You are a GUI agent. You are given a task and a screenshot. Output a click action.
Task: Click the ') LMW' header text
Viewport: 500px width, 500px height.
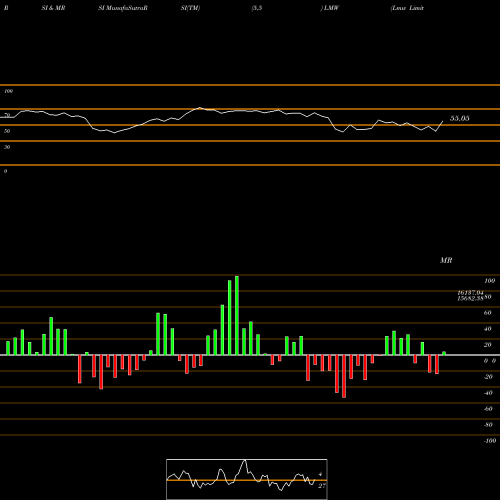click(330, 8)
